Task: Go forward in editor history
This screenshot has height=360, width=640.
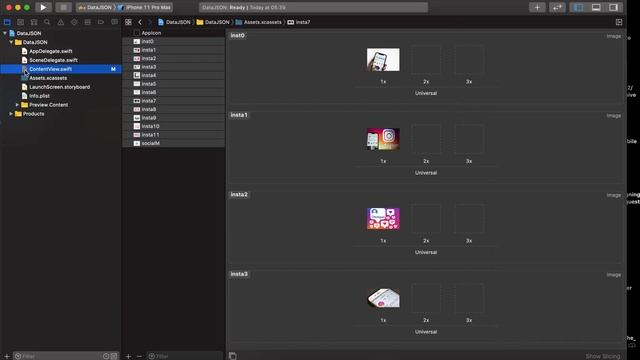Action: coord(149,22)
